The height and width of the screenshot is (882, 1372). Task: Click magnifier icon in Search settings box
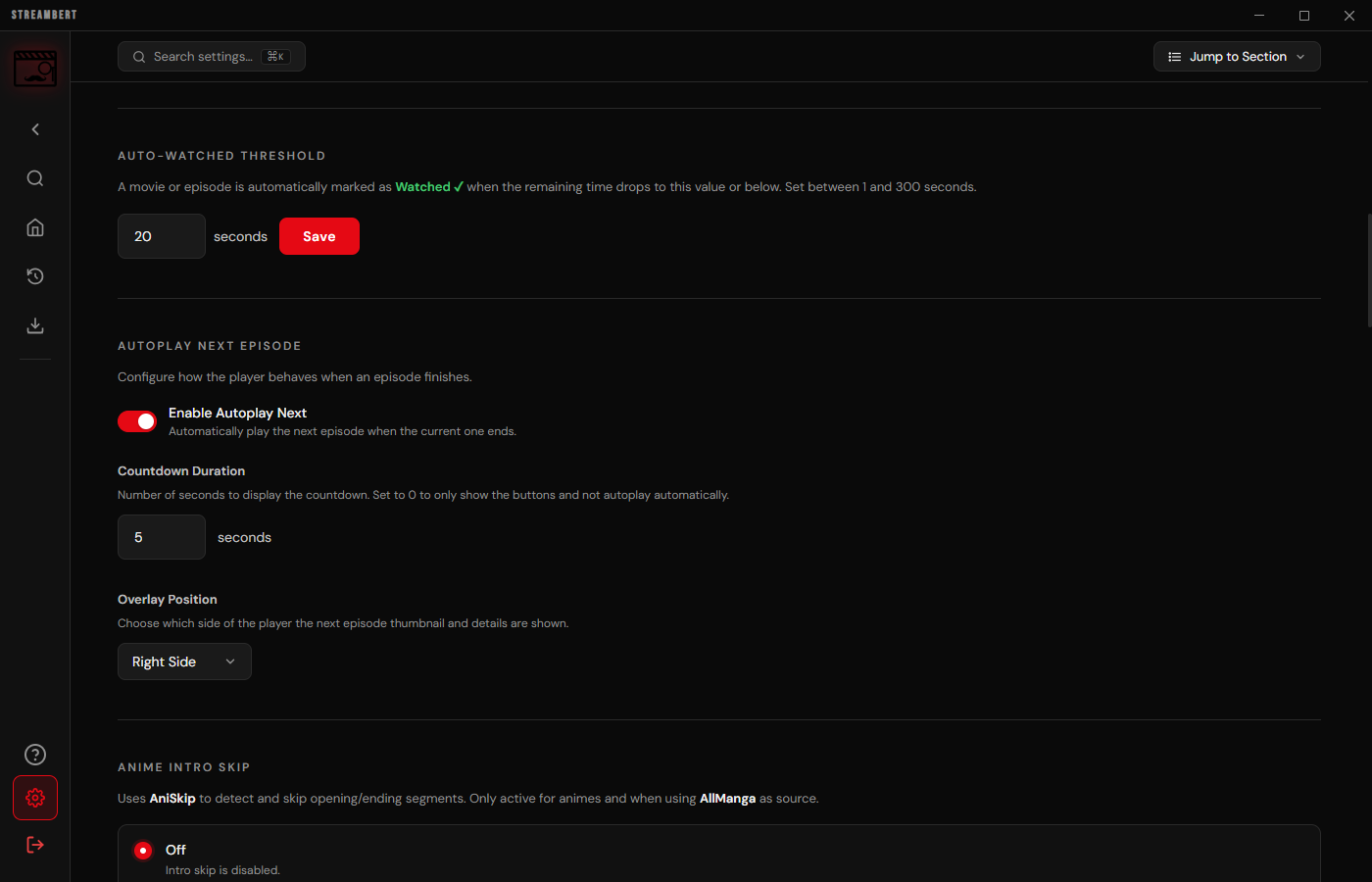point(139,57)
